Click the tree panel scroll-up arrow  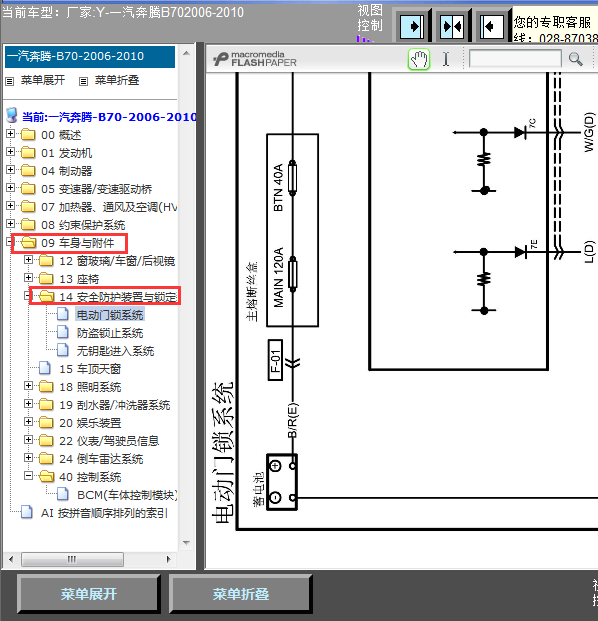click(x=187, y=53)
